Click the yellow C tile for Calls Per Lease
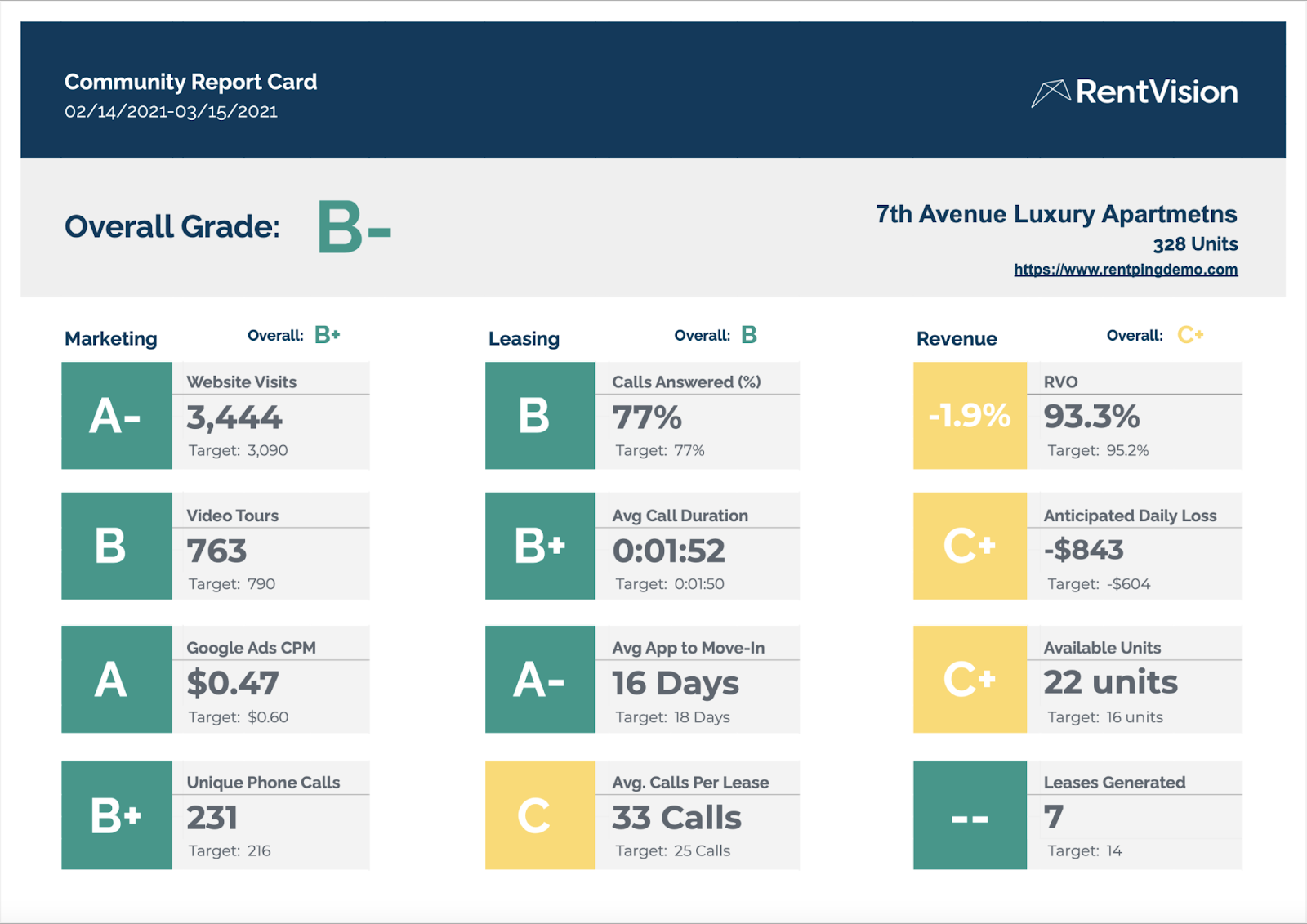The width and height of the screenshot is (1307, 924). (540, 815)
